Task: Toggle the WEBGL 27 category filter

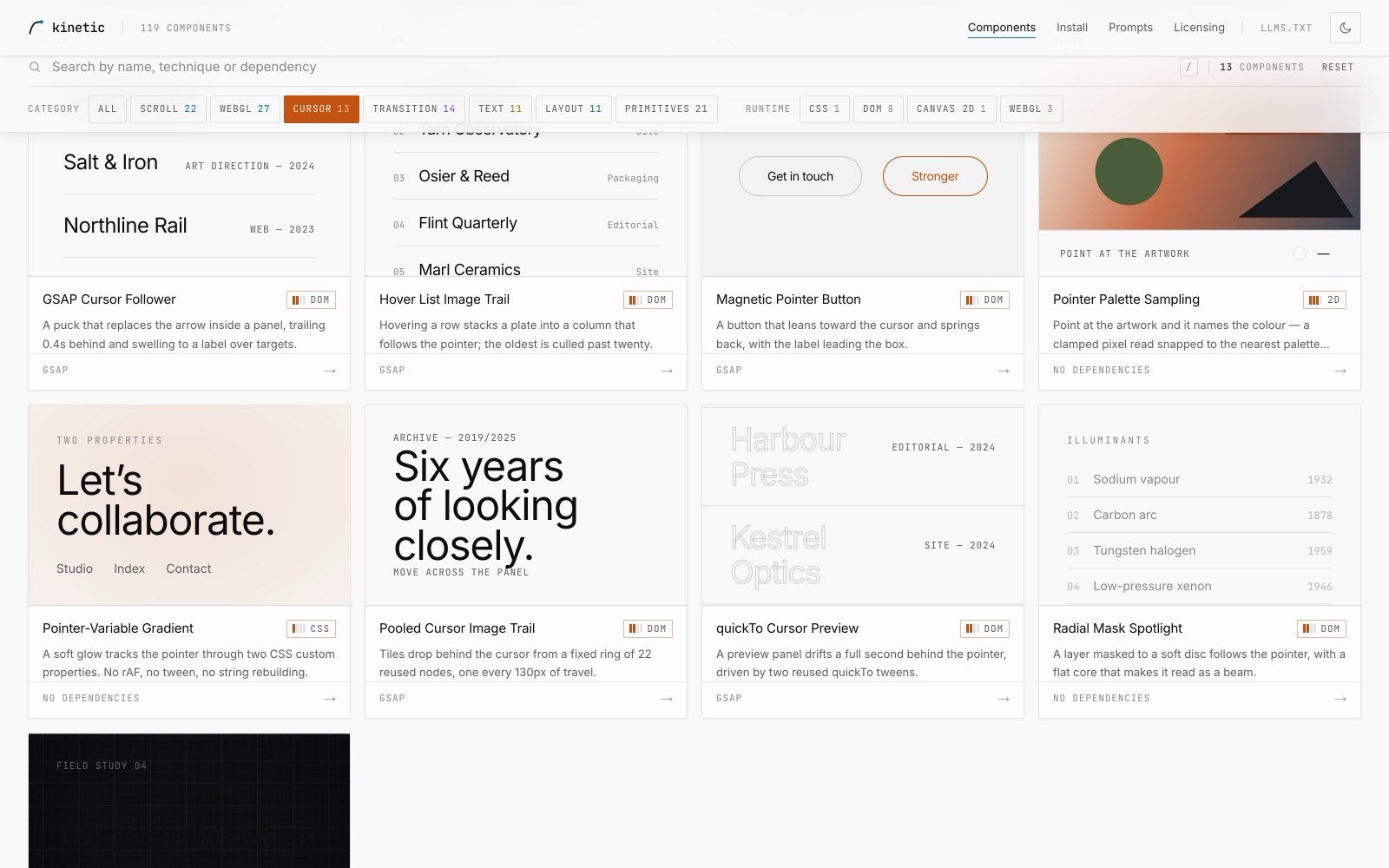Action: 245,108
